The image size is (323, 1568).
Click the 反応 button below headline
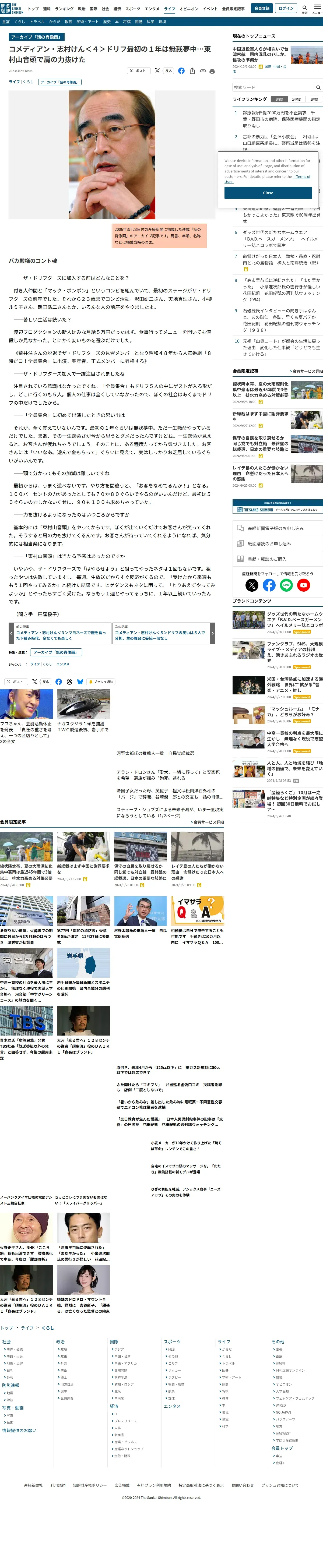[x=168, y=70]
